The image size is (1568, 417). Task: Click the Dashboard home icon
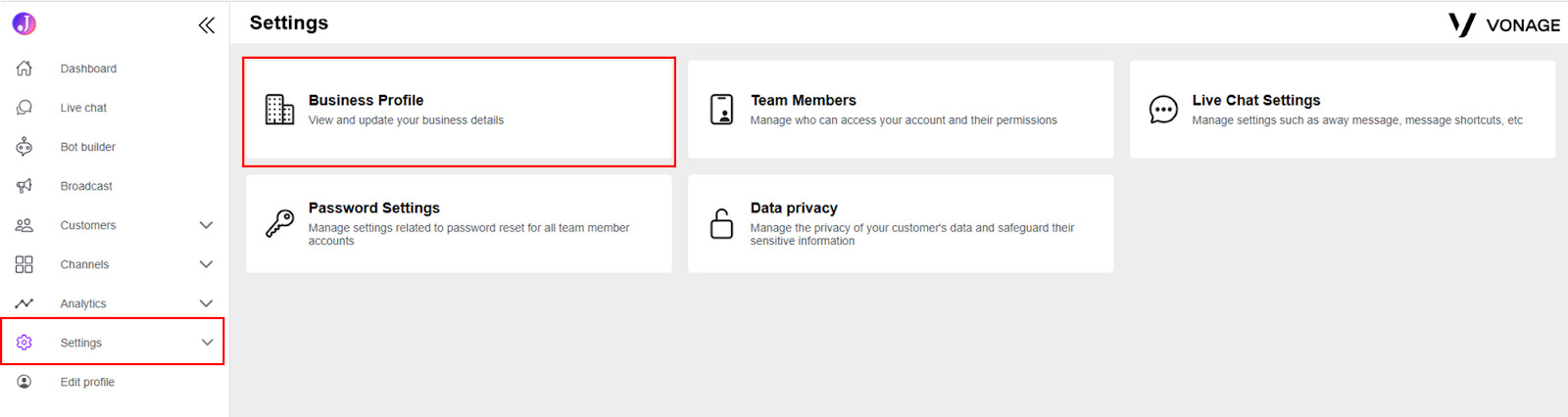pos(24,69)
